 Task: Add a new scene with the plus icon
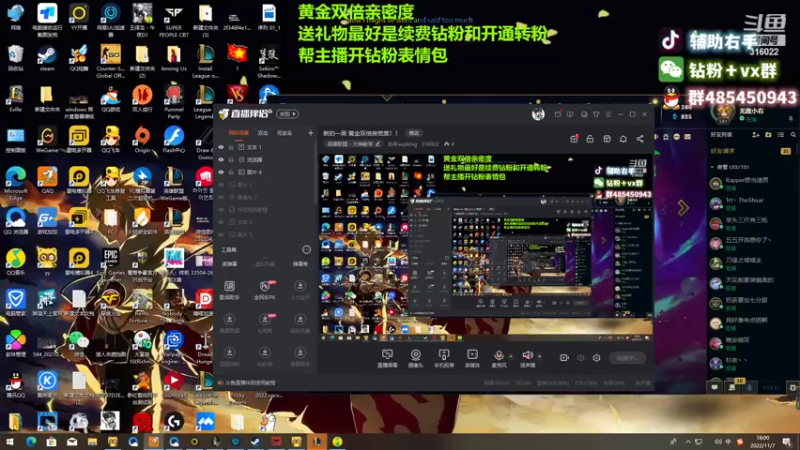click(311, 133)
